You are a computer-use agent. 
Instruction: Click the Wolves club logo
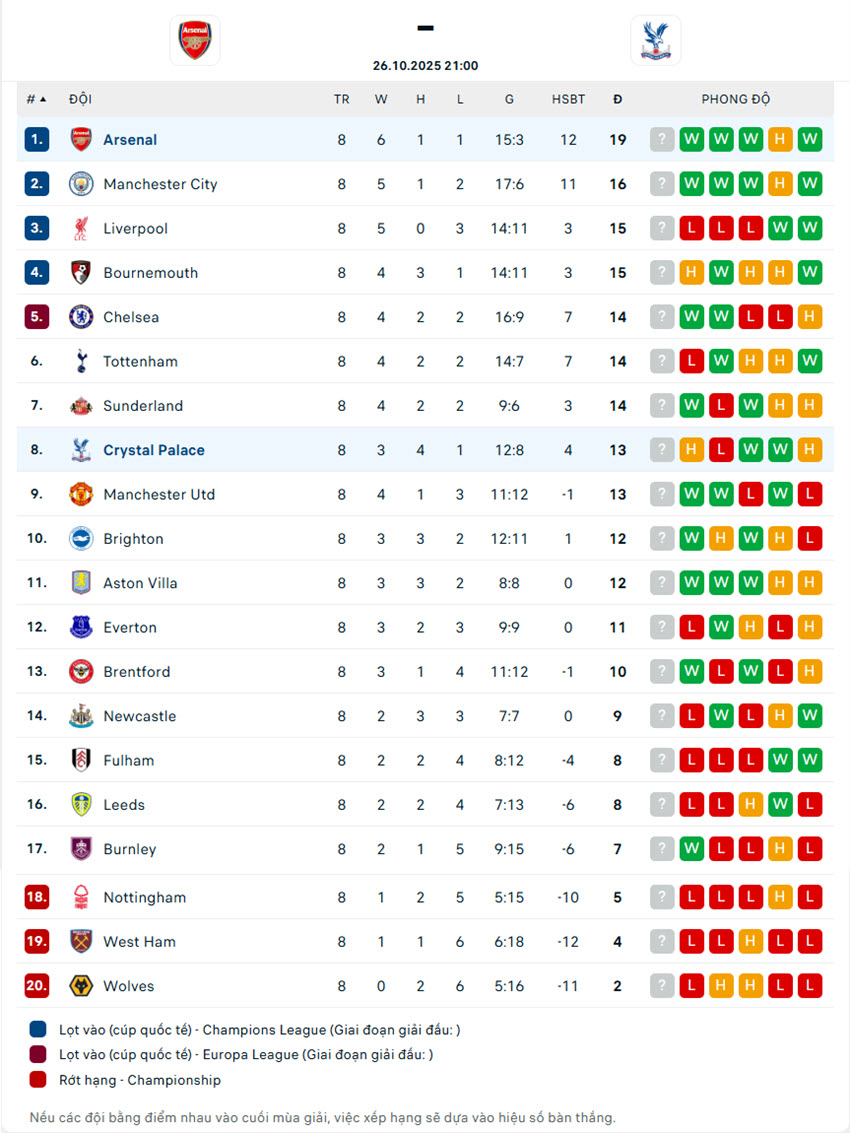pos(81,986)
